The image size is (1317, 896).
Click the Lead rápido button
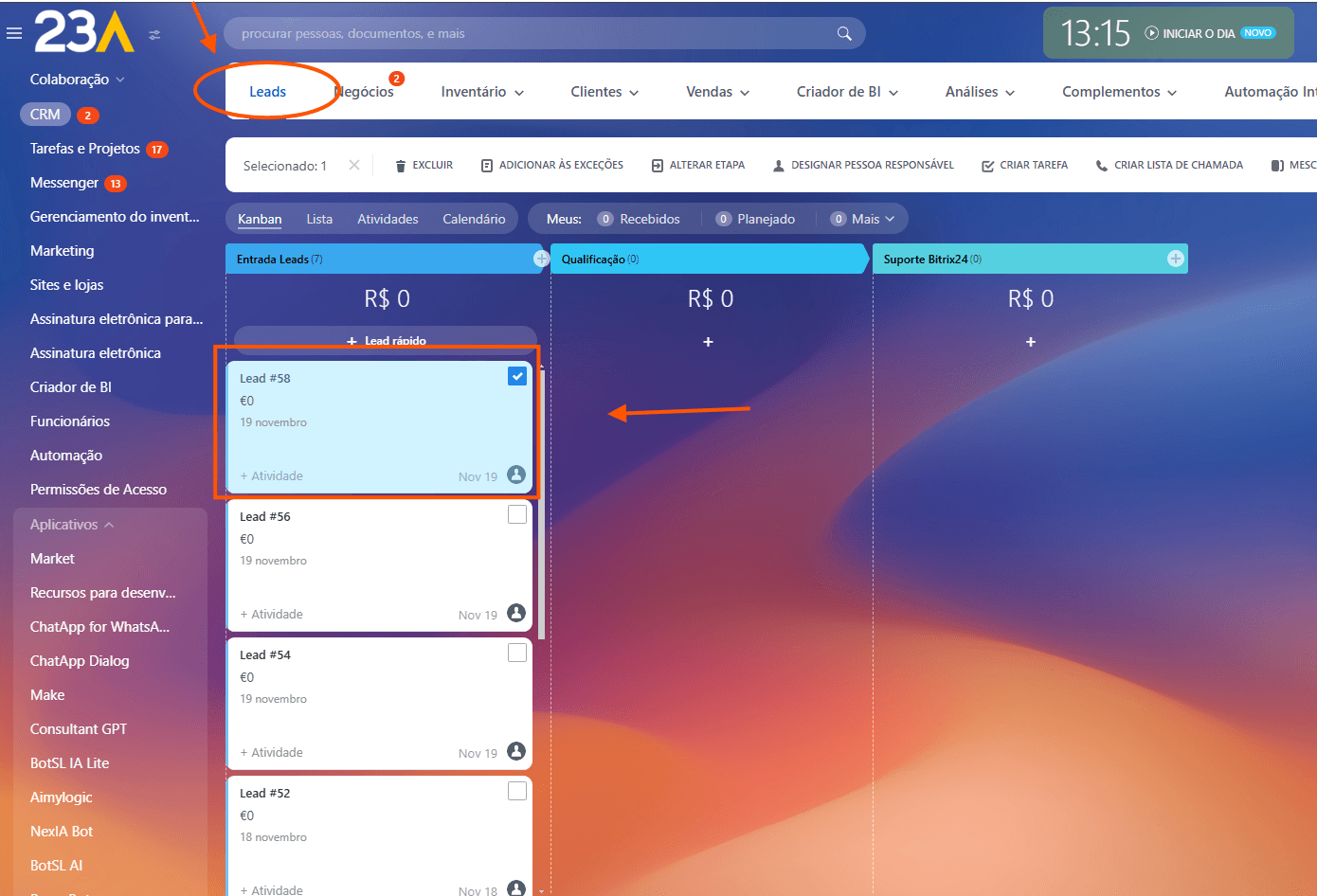click(x=386, y=340)
